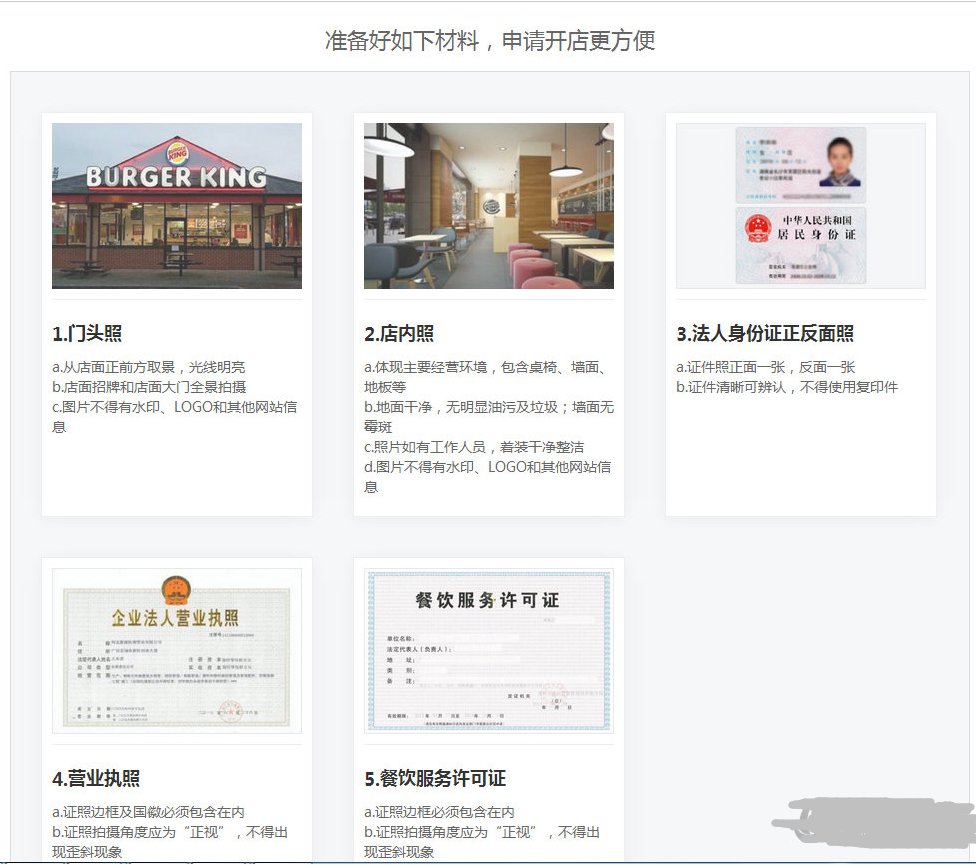
Task: Click the requirement 证照边框及国徽必须包含在内
Action: pyautogui.click(x=150, y=811)
